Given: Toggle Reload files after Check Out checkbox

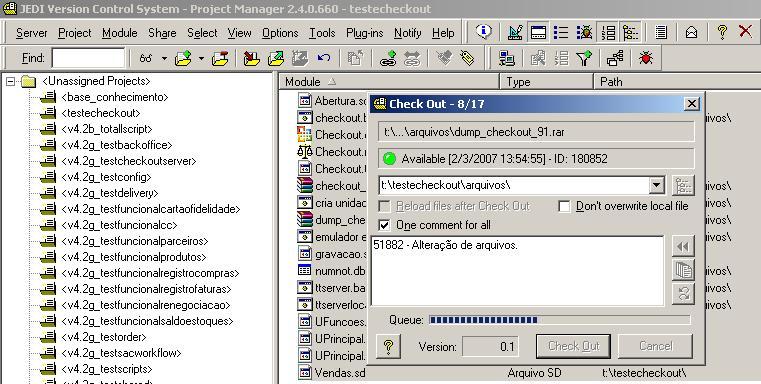Looking at the screenshot, I should [384, 207].
